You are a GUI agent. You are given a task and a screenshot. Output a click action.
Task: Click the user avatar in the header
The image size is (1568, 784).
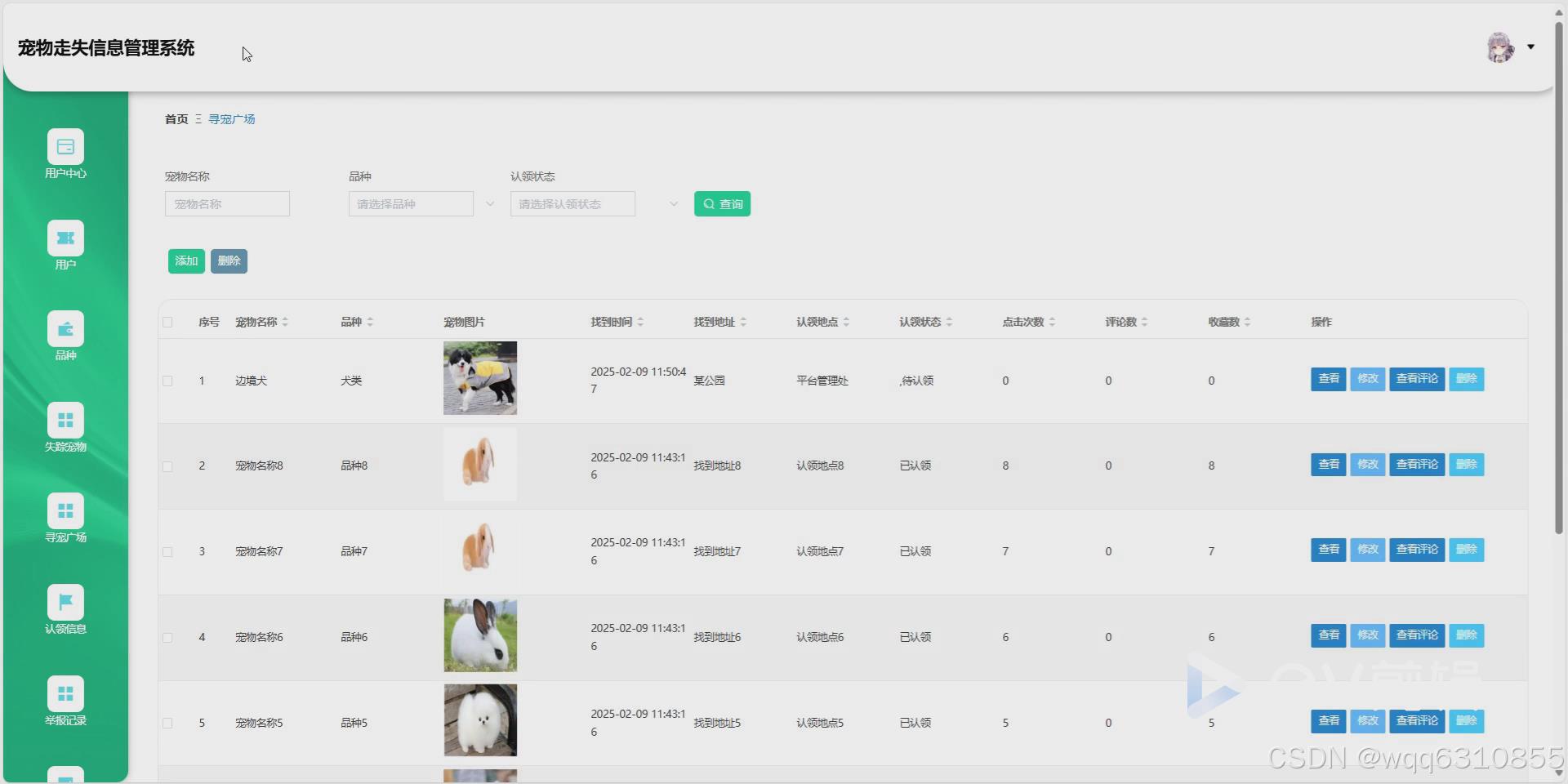(1500, 47)
